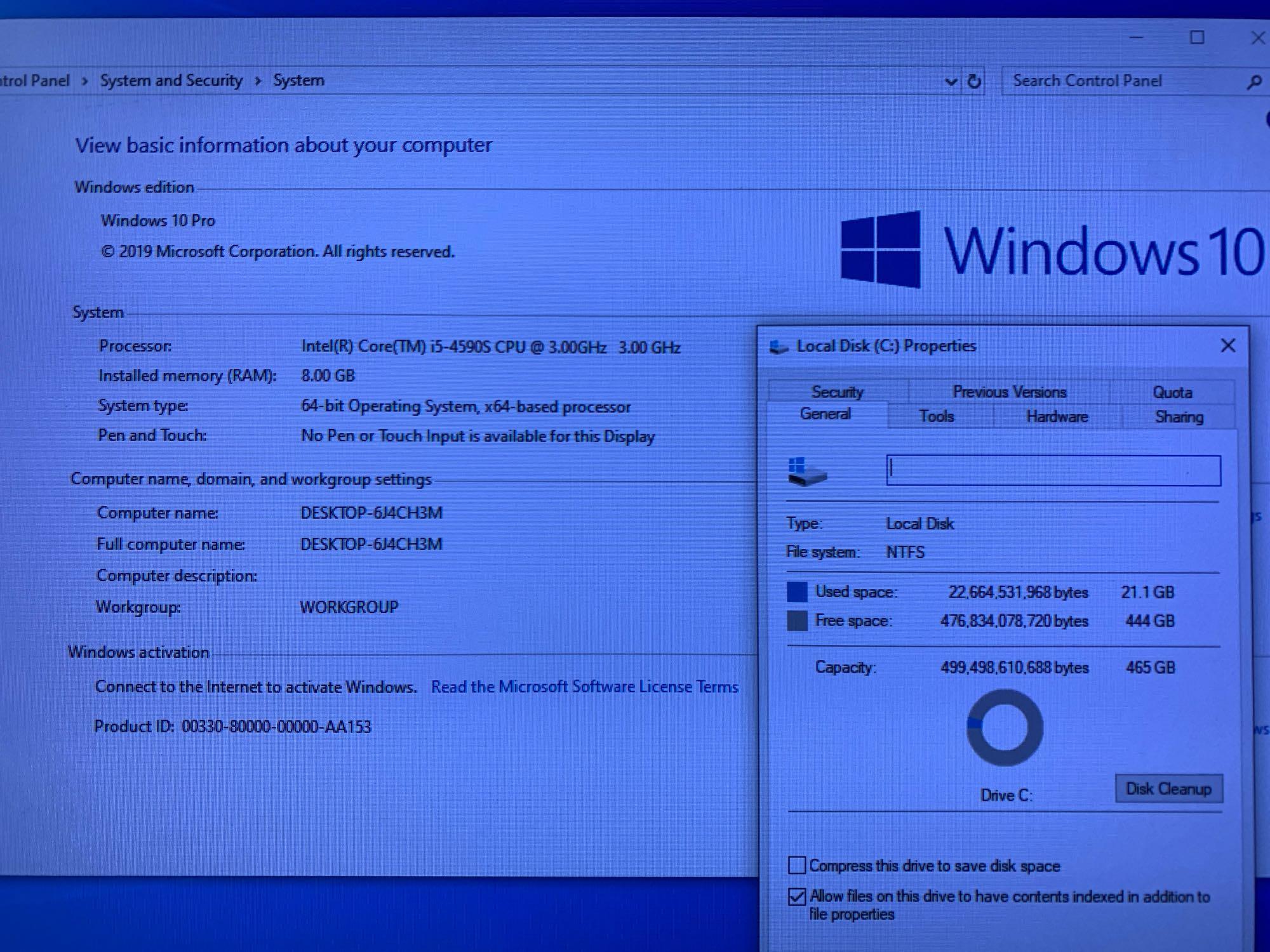
Task: Click the search magnifier icon
Action: point(1253,82)
